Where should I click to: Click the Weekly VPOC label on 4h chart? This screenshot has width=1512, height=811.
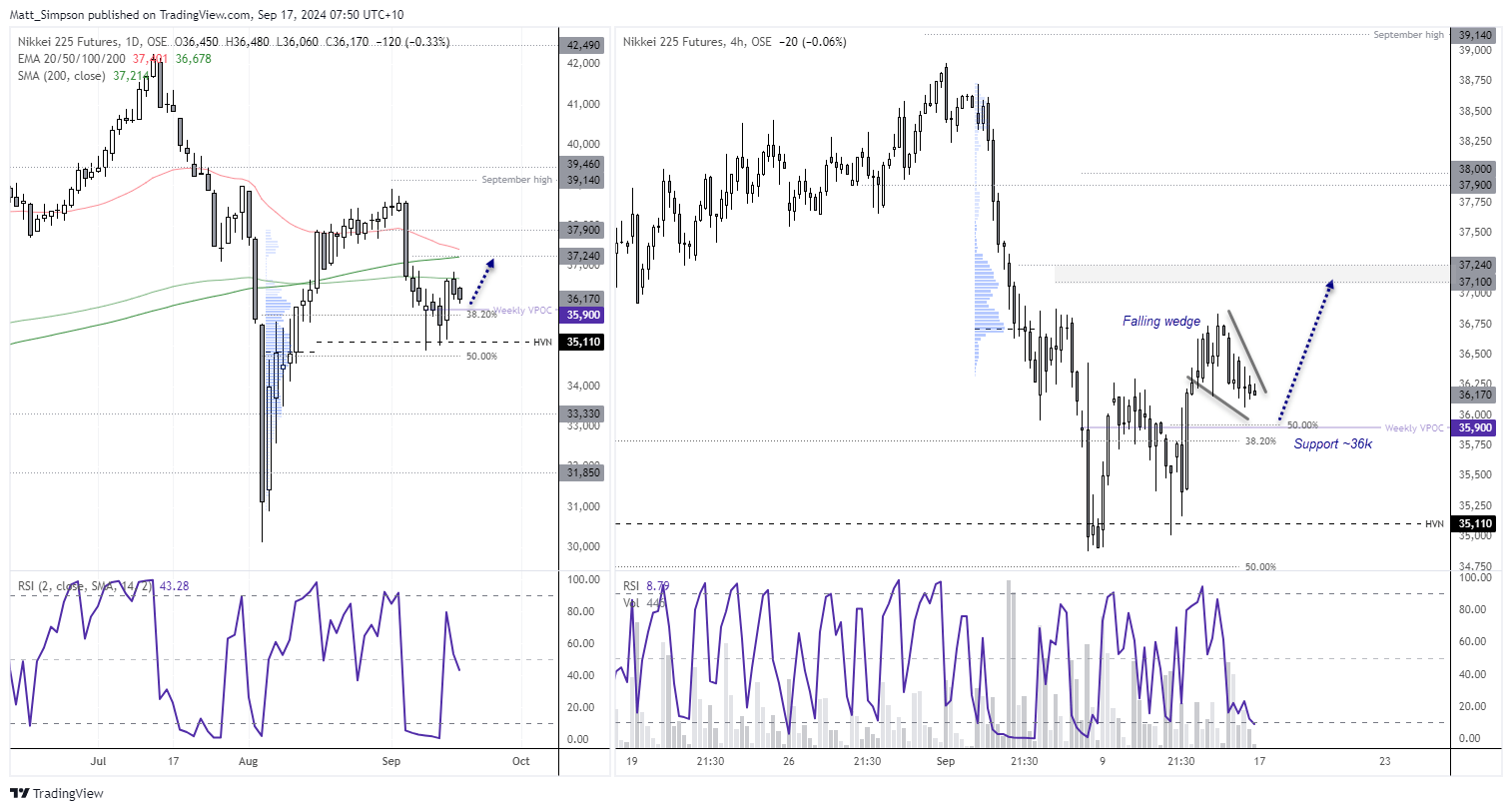(x=1414, y=427)
